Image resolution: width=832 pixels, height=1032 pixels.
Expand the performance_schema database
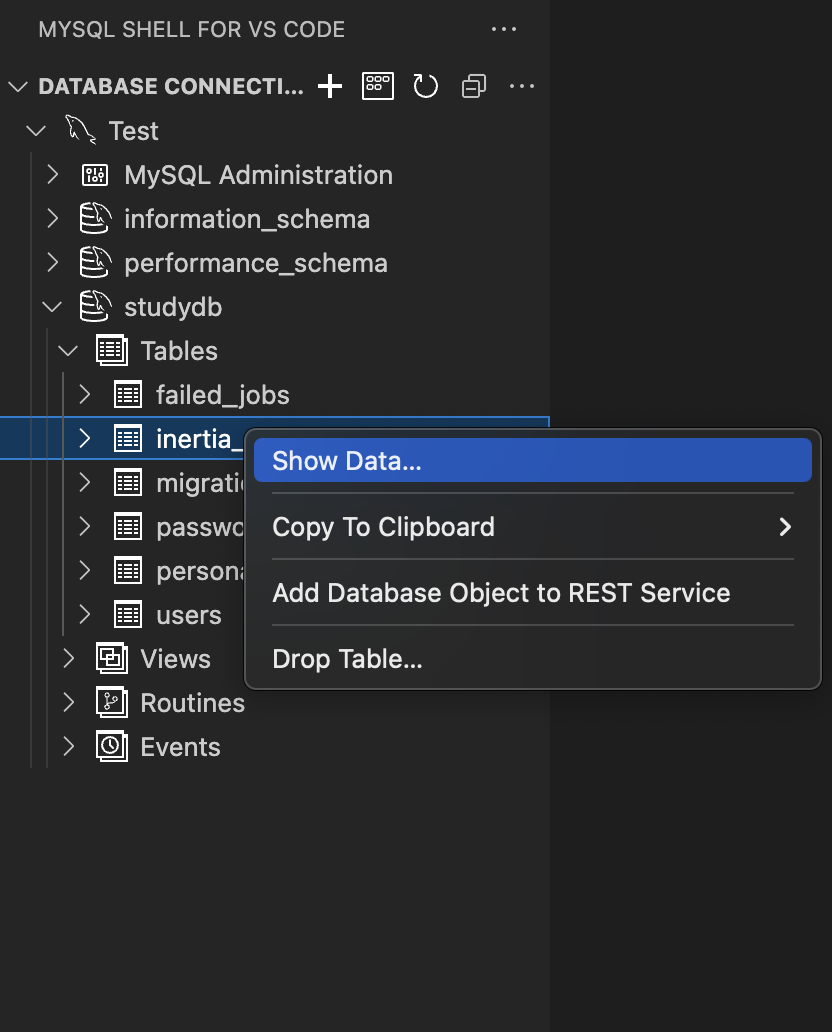tap(53, 263)
